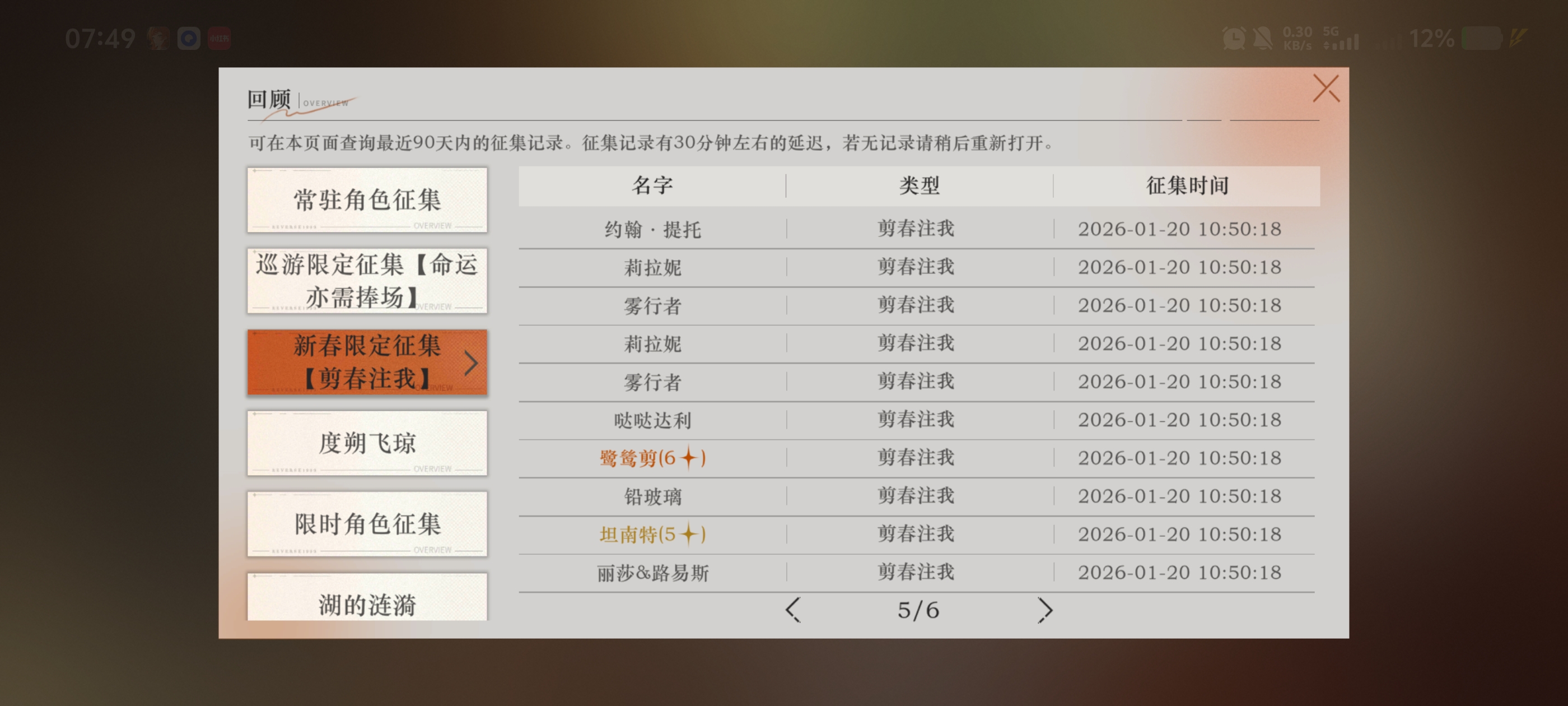The width and height of the screenshot is (1568, 706).
Task: Go to next page of records
Action: 1044,610
